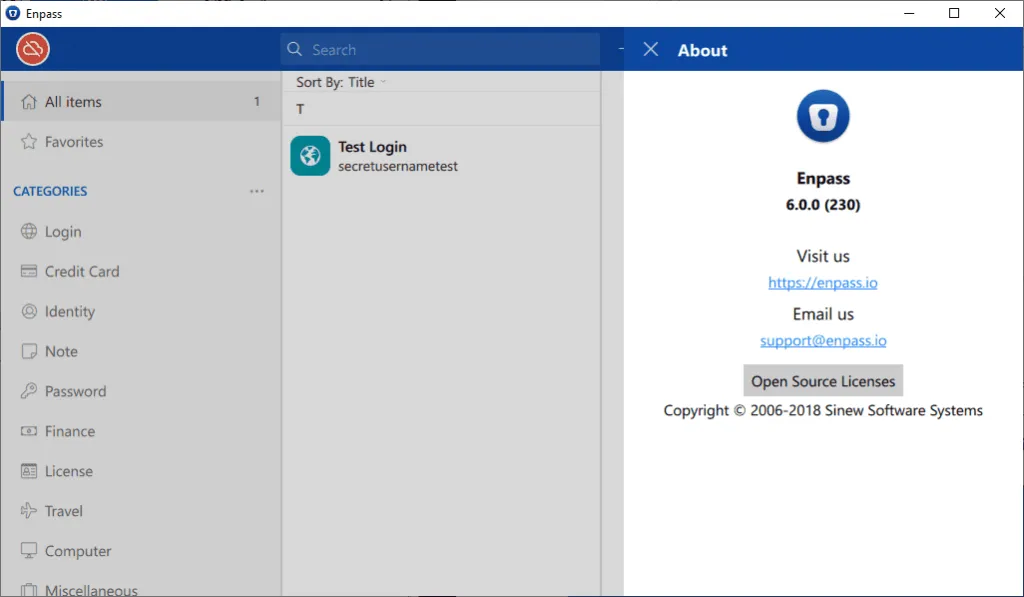
Task: Select the License category icon
Action: tap(29, 471)
